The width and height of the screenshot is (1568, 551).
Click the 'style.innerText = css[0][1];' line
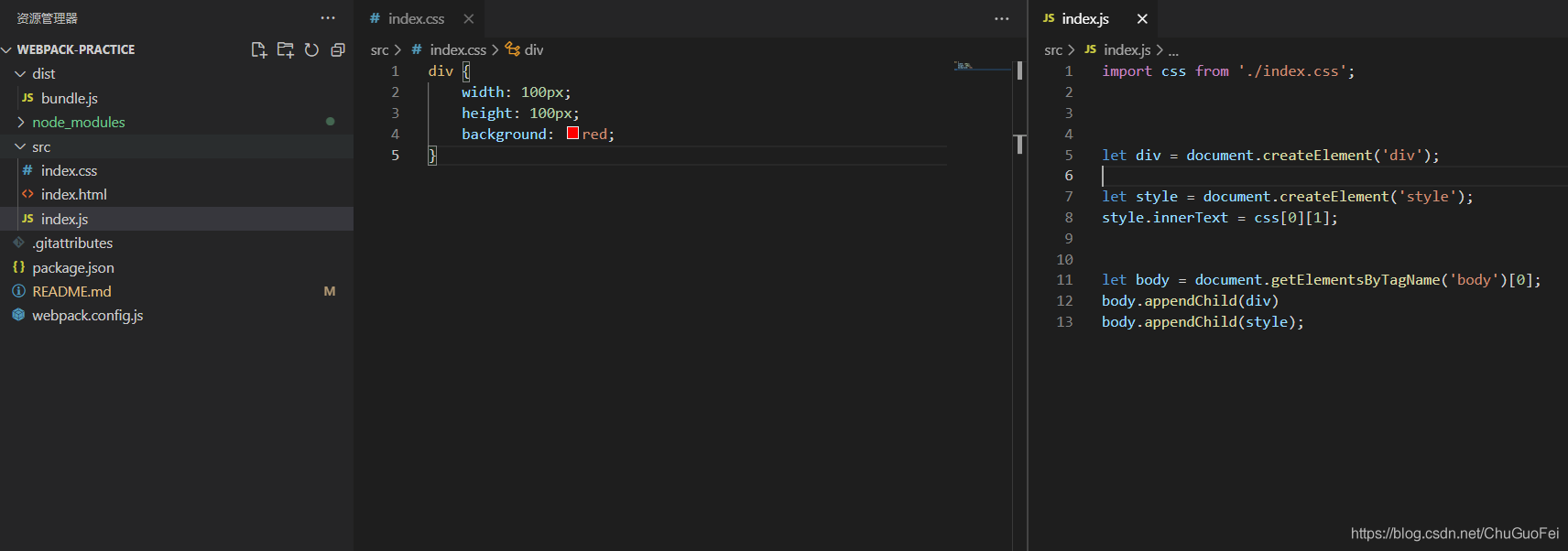click(x=1219, y=218)
